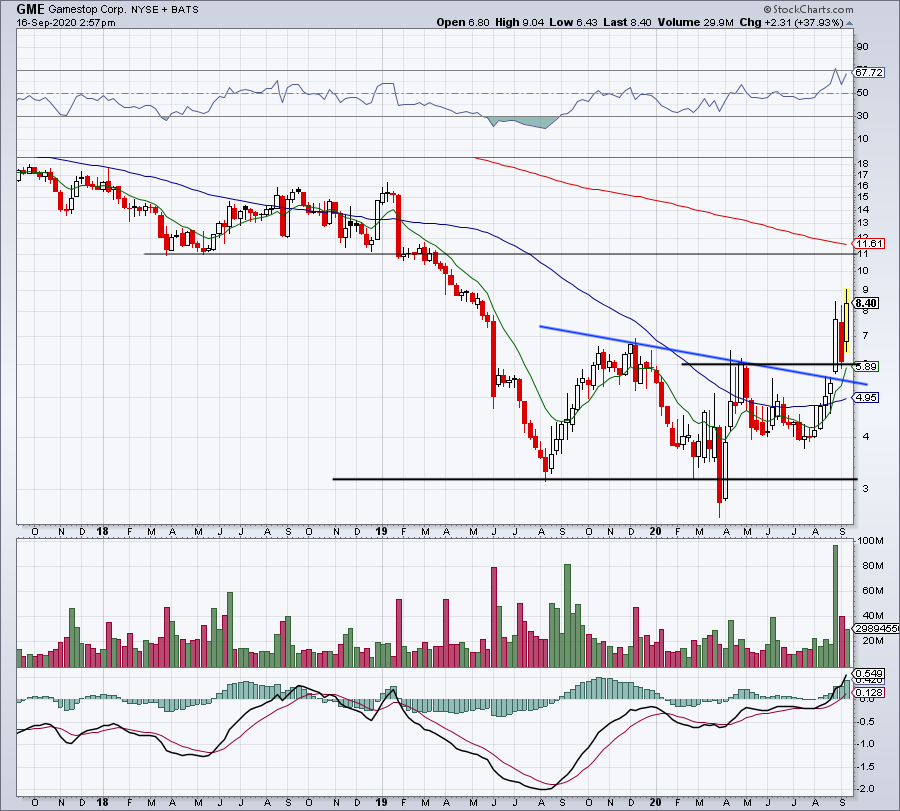
Task: Click the Last 8.40 header value
Action: point(627,22)
